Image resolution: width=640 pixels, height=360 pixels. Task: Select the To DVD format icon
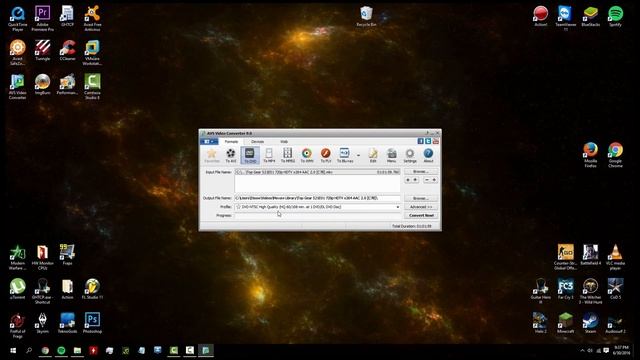pyautogui.click(x=250, y=155)
